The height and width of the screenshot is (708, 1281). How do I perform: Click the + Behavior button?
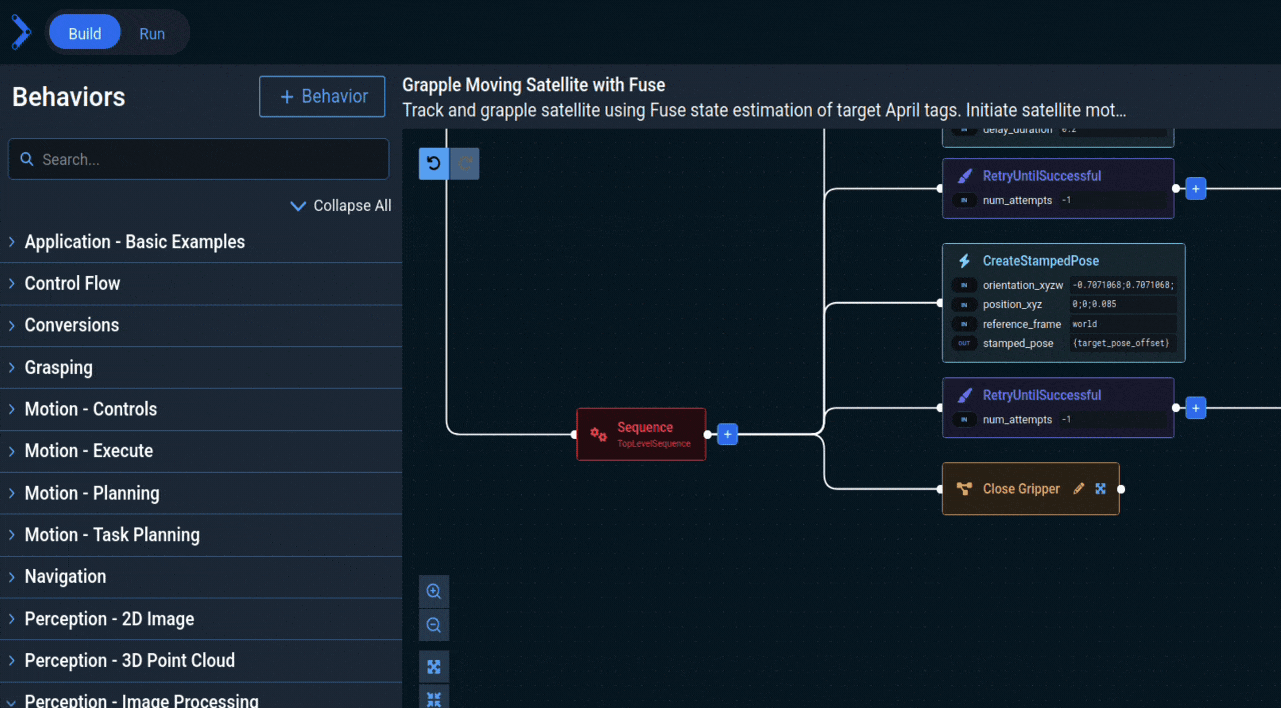click(322, 96)
